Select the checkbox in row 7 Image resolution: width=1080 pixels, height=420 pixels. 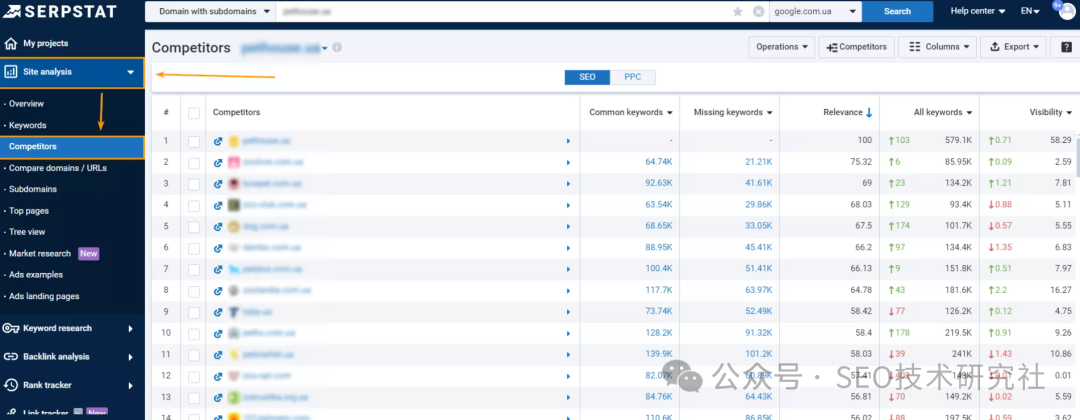194,269
